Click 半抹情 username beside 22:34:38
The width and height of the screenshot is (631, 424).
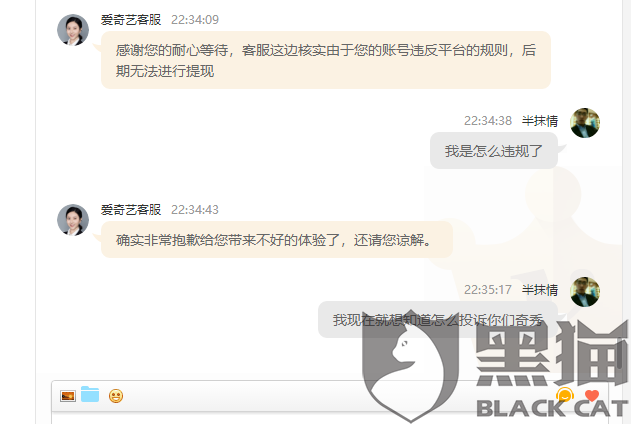(540, 121)
